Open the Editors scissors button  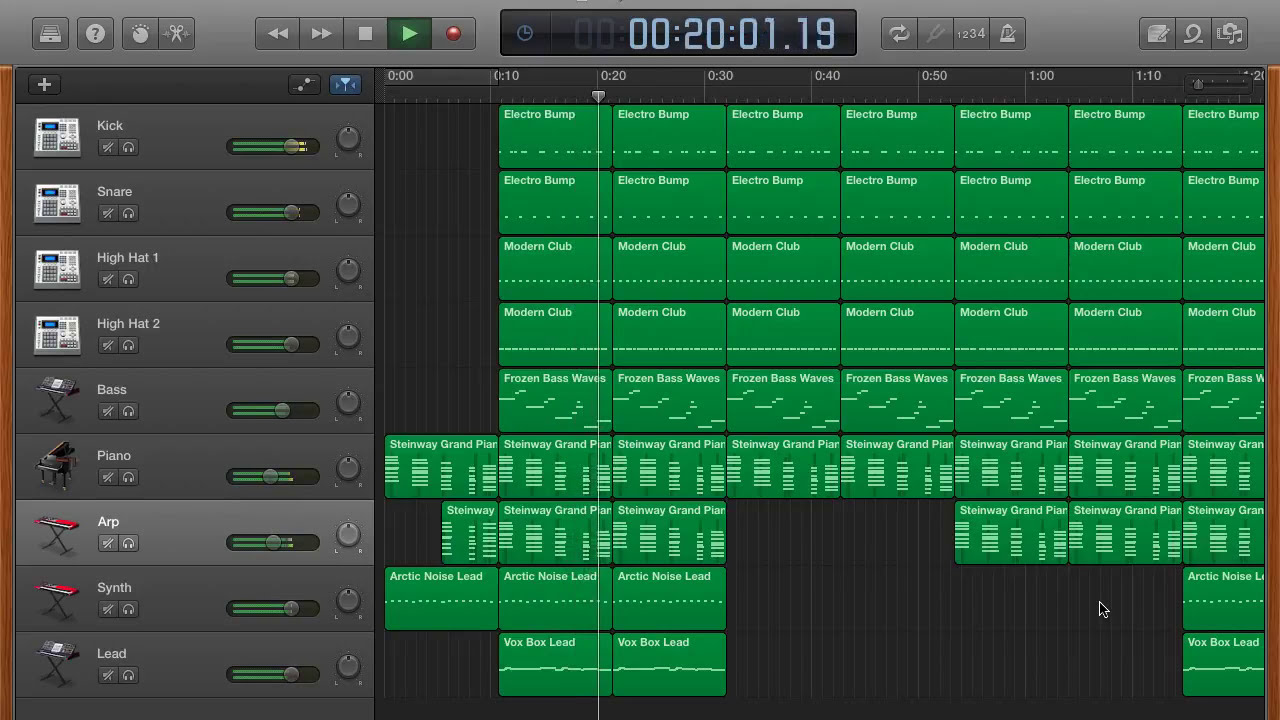pyautogui.click(x=176, y=34)
